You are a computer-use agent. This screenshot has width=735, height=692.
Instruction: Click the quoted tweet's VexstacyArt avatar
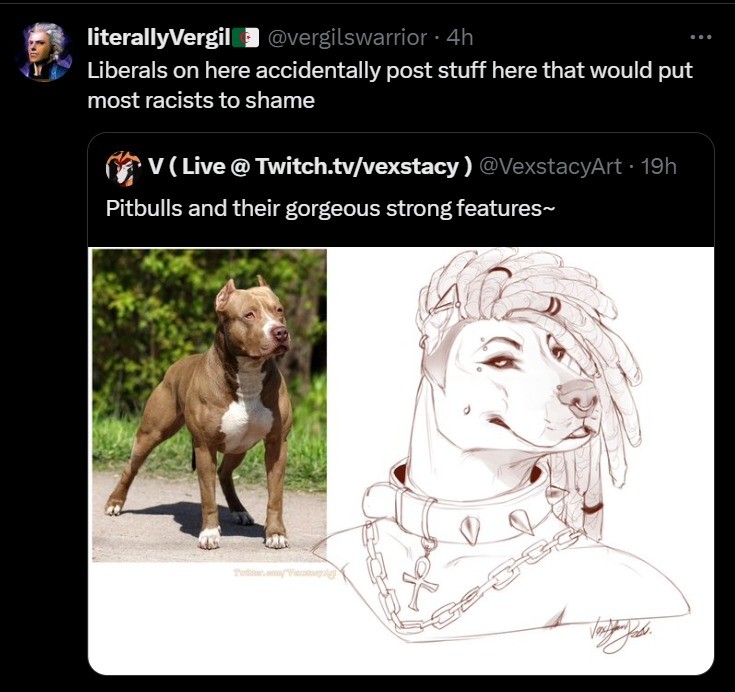[122, 167]
